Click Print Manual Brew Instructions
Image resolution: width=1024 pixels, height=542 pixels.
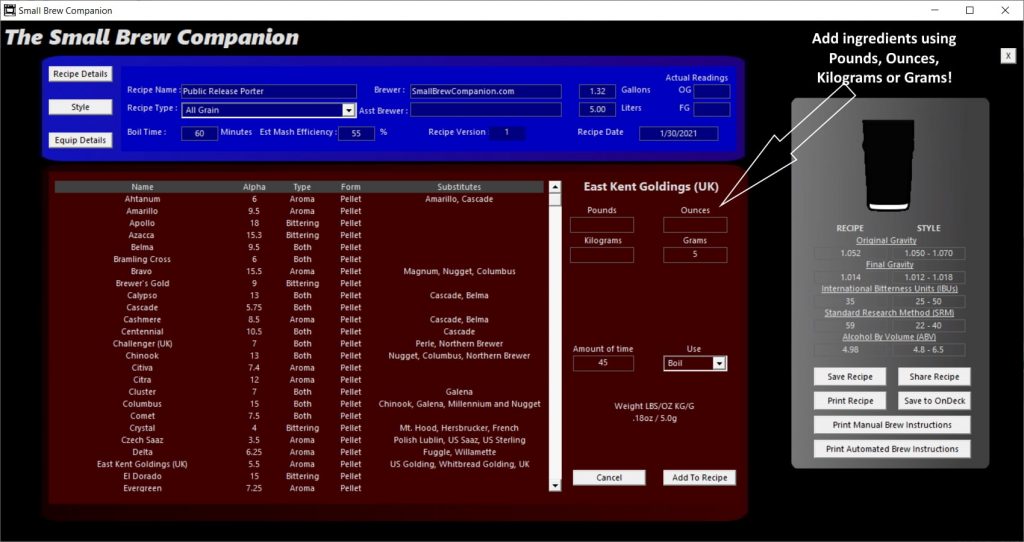[891, 425]
